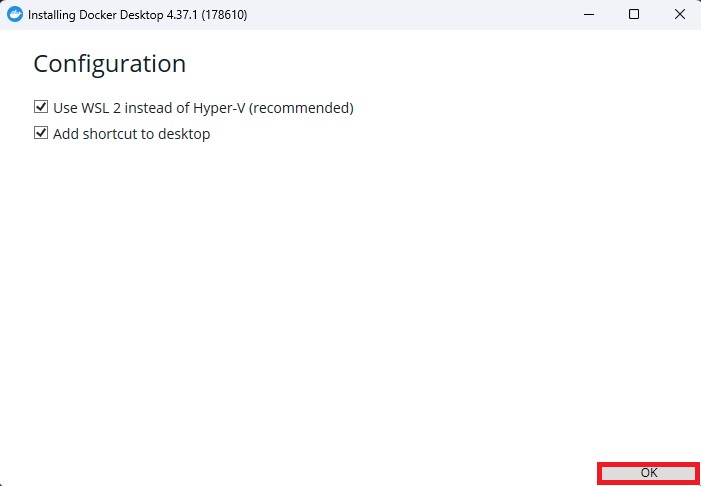Screen dimensions: 701x486
Task: Click the Docker whale icon in title bar
Action: (x=15, y=15)
